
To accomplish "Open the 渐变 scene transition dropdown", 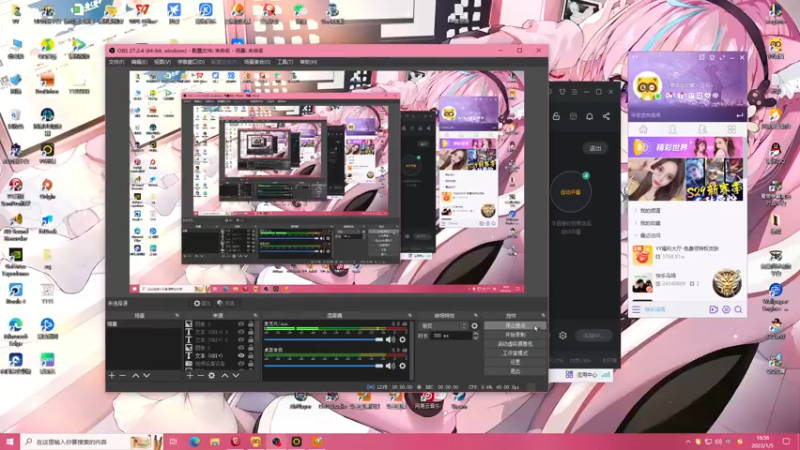I will 442,326.
